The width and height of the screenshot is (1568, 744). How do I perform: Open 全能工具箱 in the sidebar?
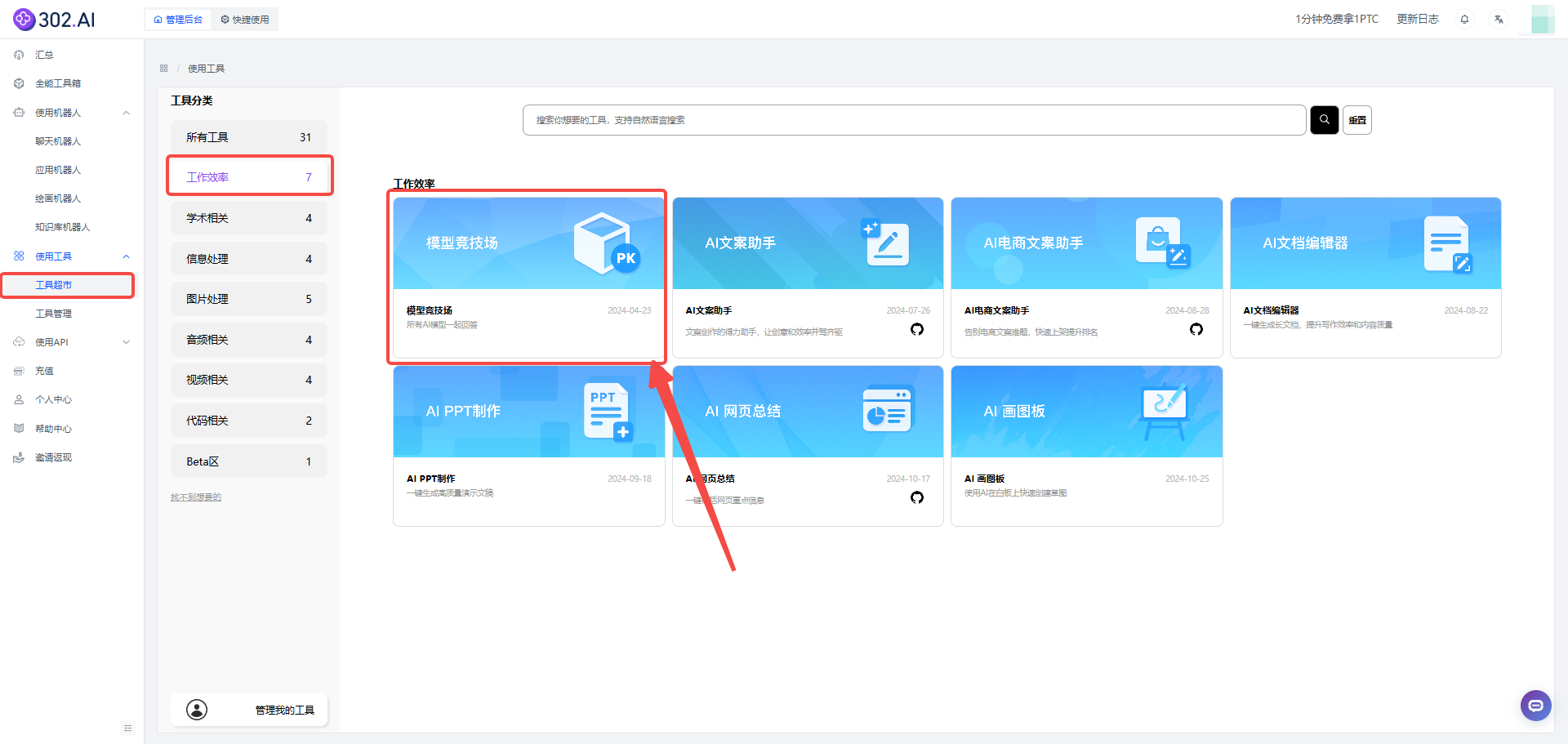tap(57, 83)
